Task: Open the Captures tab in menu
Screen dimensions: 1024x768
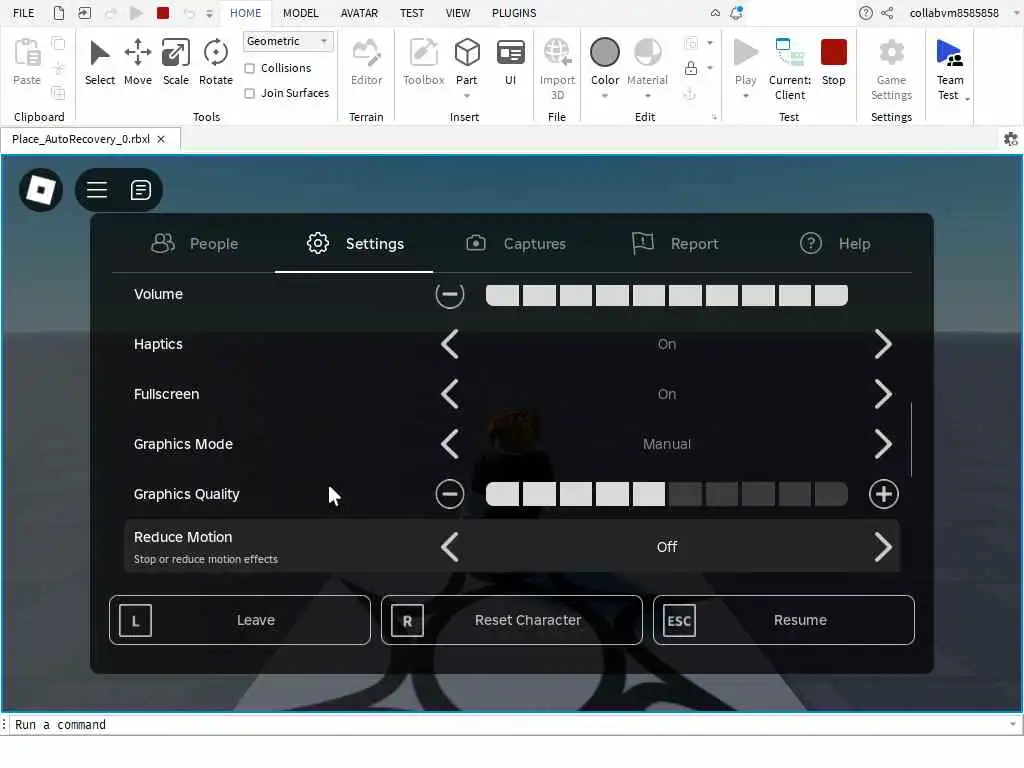Action: coord(516,244)
